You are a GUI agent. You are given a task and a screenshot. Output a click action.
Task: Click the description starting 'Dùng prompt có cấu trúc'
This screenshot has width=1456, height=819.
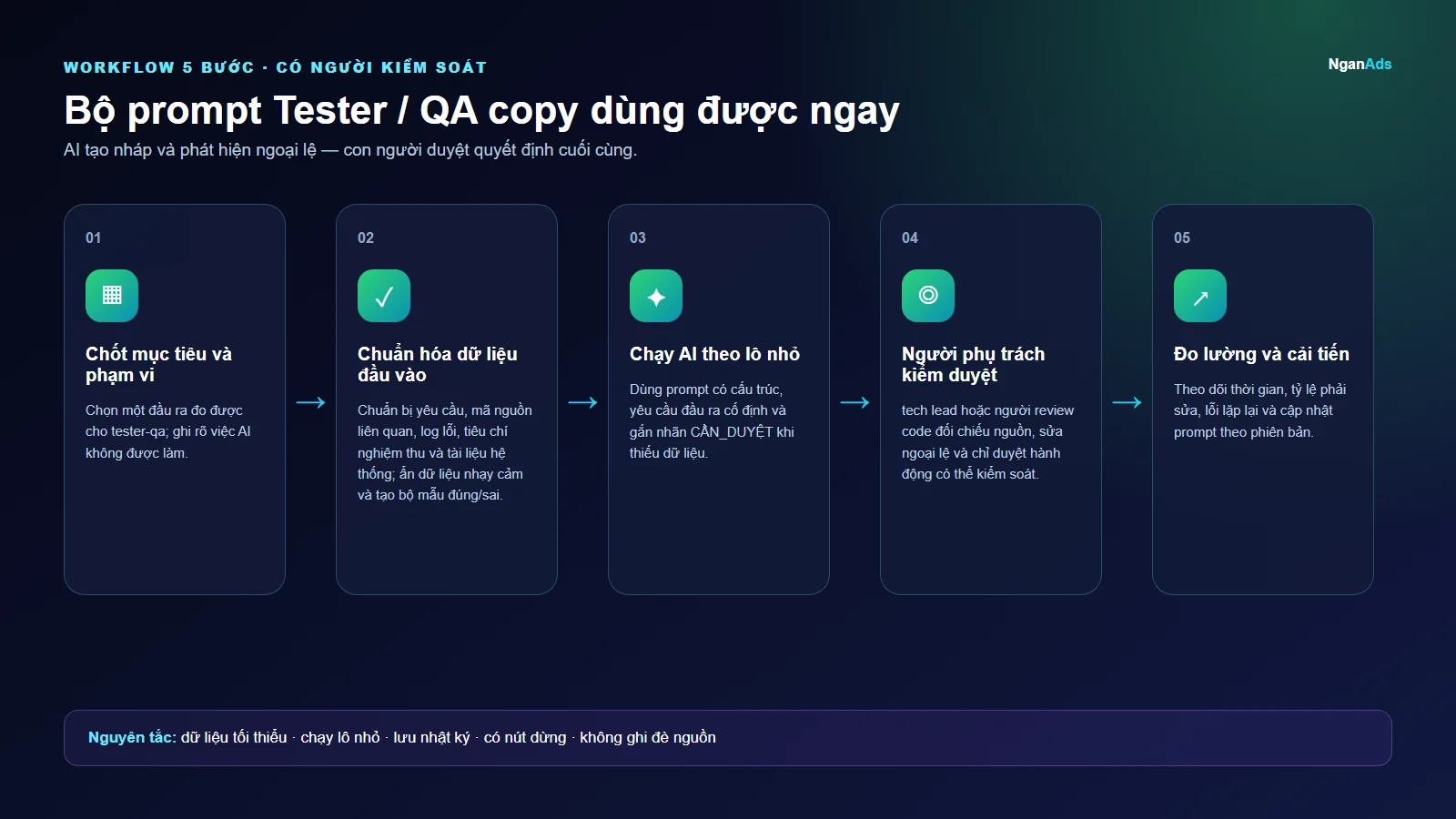pyautogui.click(x=712, y=420)
